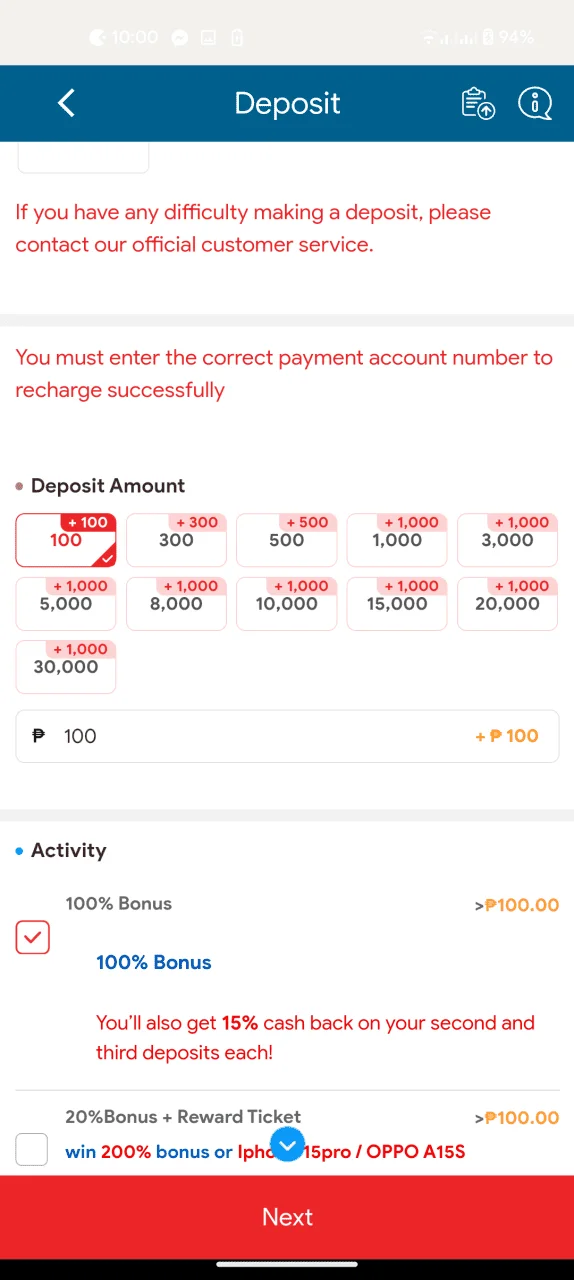The width and height of the screenshot is (574, 1280).
Task: Choose the 30,000 deposit amount
Action: point(66,667)
